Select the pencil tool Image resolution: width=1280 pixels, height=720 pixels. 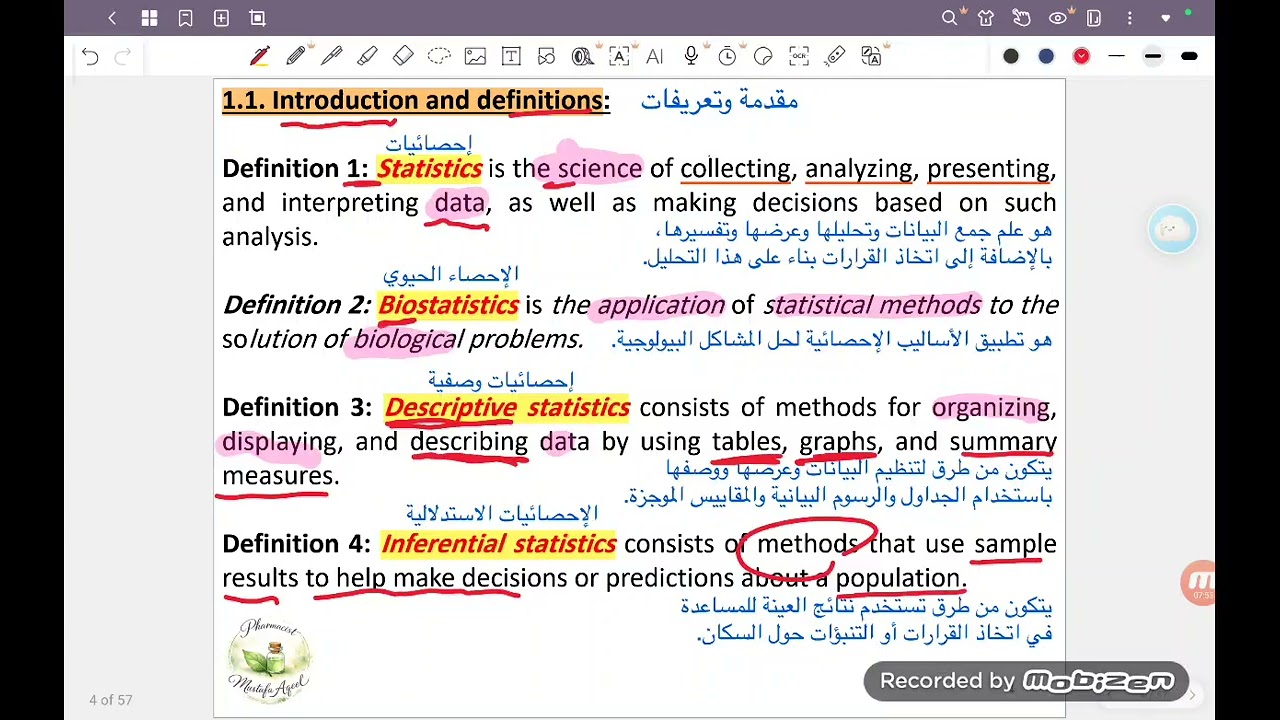(x=295, y=56)
